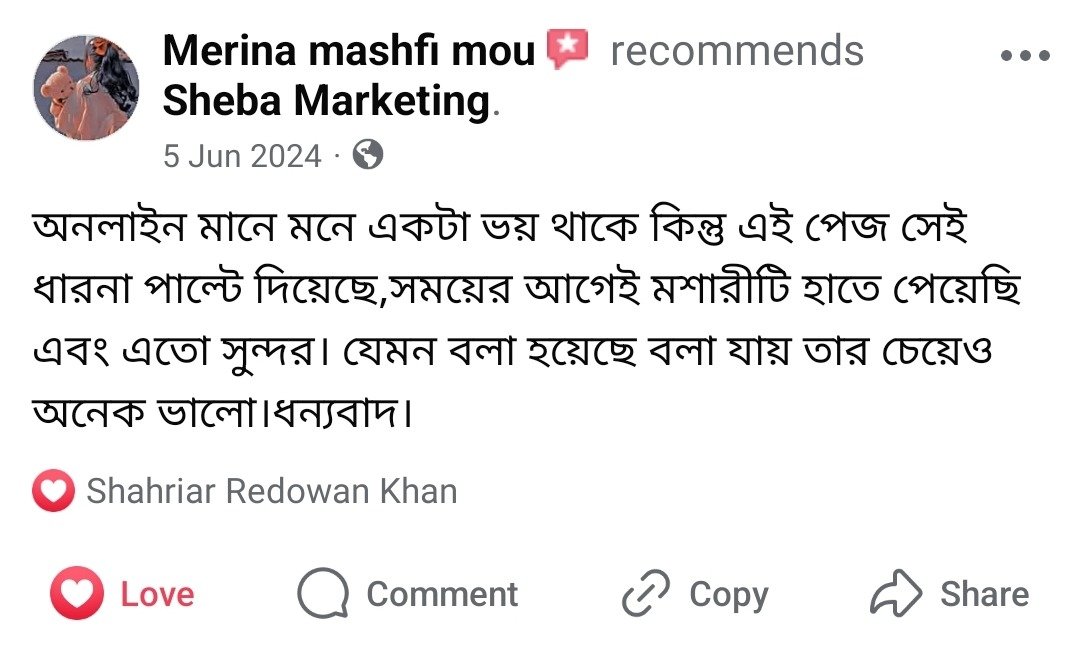Click the globe public-audience icon
The height and width of the screenshot is (647, 1080).
pyautogui.click(x=369, y=155)
